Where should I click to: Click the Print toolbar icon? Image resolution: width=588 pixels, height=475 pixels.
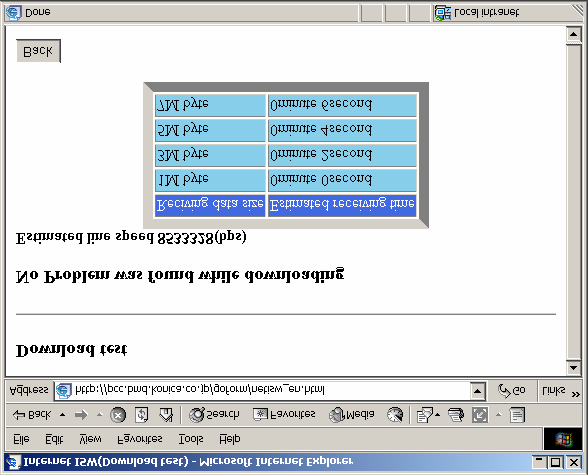pyautogui.click(x=456, y=415)
